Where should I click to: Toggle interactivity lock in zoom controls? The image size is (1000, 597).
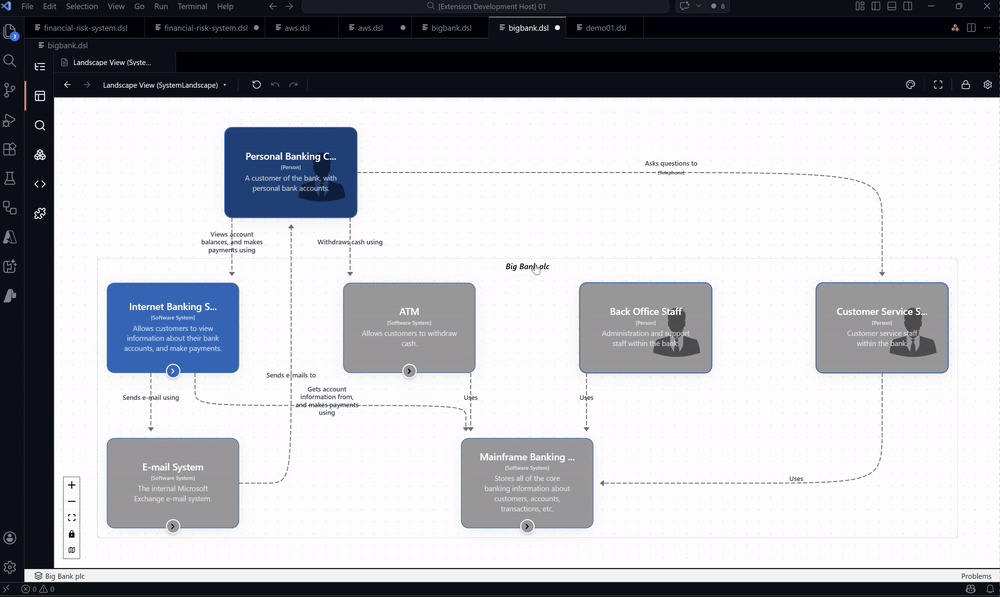point(71,534)
